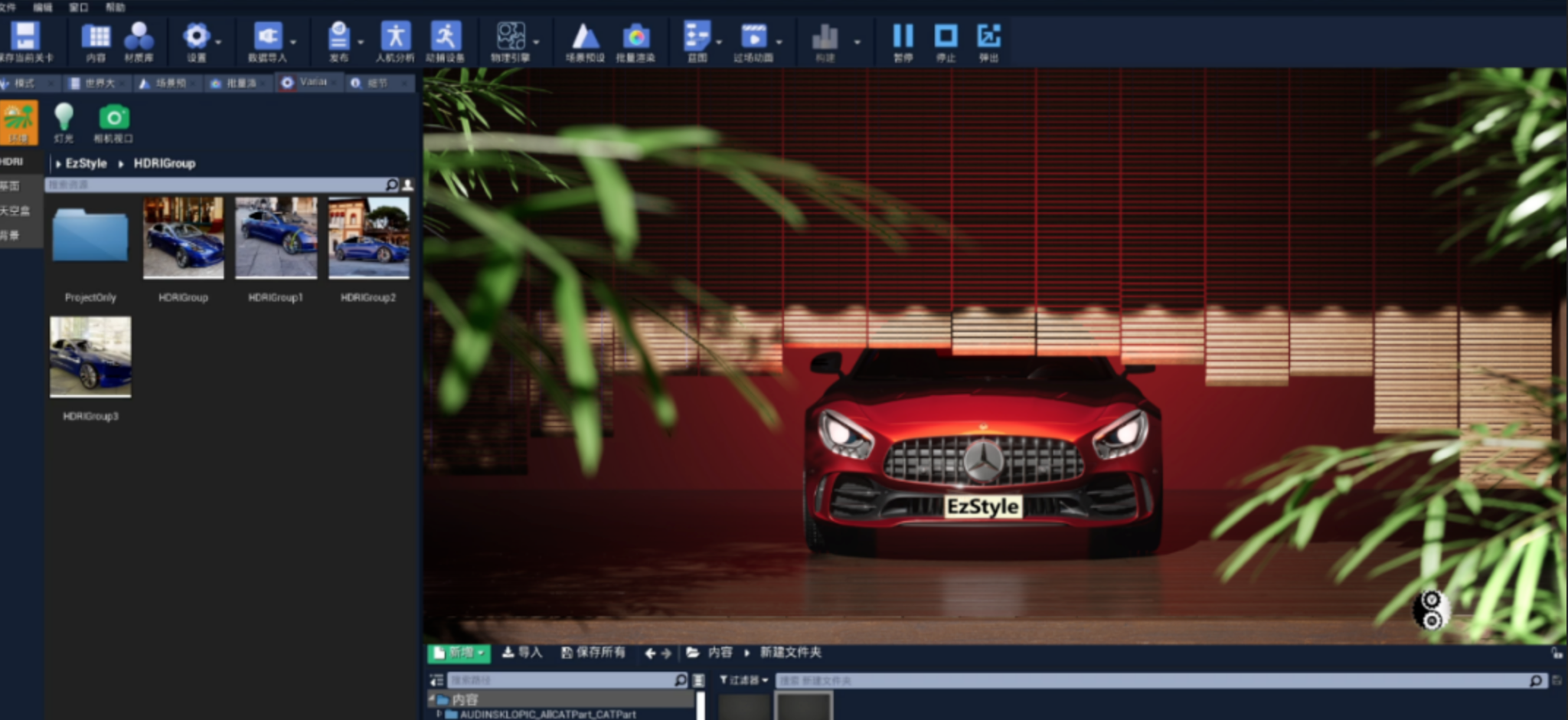The height and width of the screenshot is (720, 1568).
Task: Expand the 构建 build dropdown arrow
Action: (857, 41)
